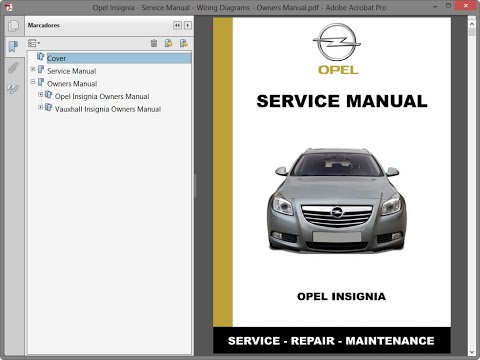Click the Marcadores panel title
The height and width of the screenshot is (360, 480).
point(44,25)
